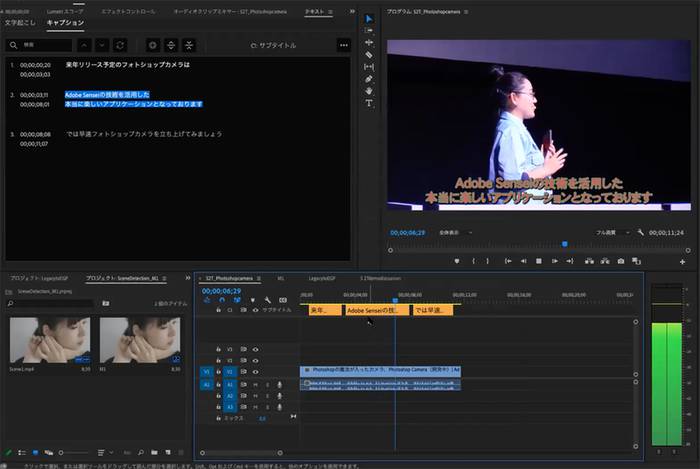
Task: Open the SceneDetection project tab menu
Action: click(164, 278)
